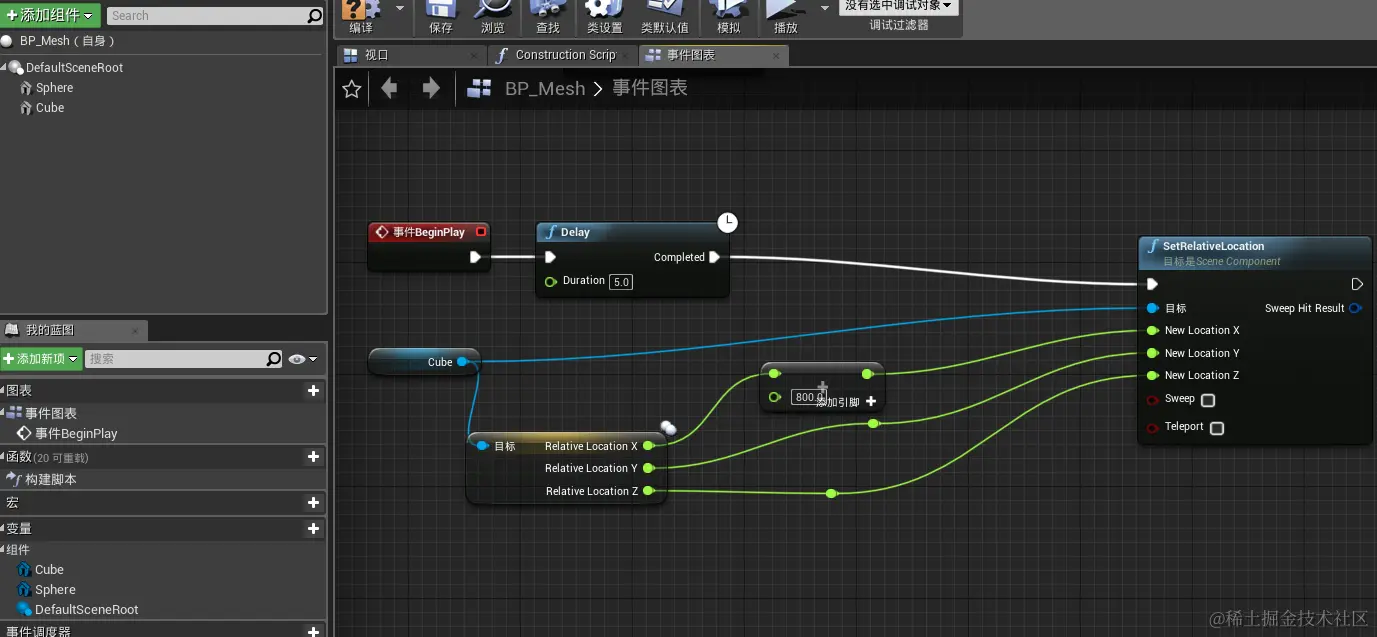The height and width of the screenshot is (637, 1377).
Task: Click the Browse (浏览) toolbar icon
Action: [493, 9]
